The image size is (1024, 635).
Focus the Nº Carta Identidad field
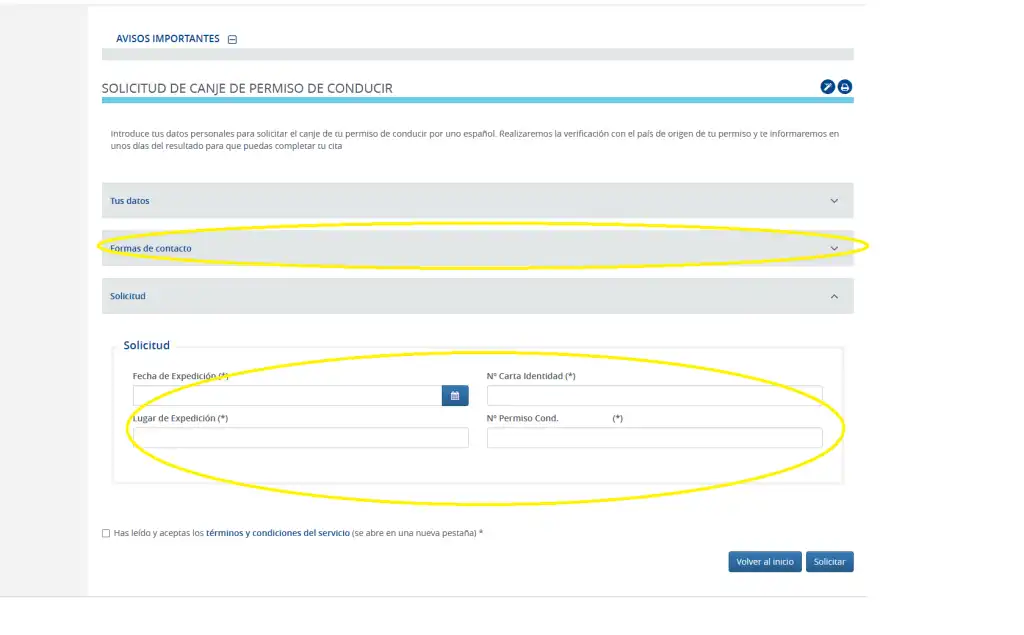[654, 396]
